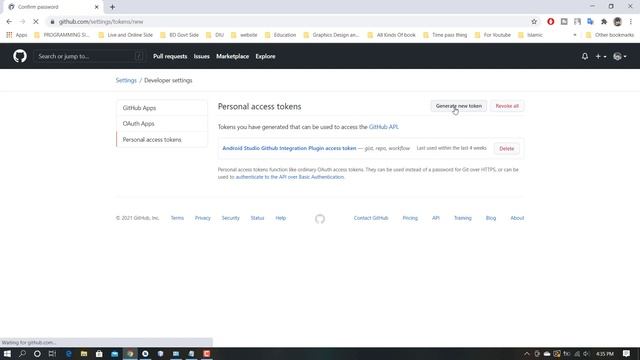This screenshot has width=640, height=360.
Task: Click the blue translate extension icon
Action: tap(590, 22)
